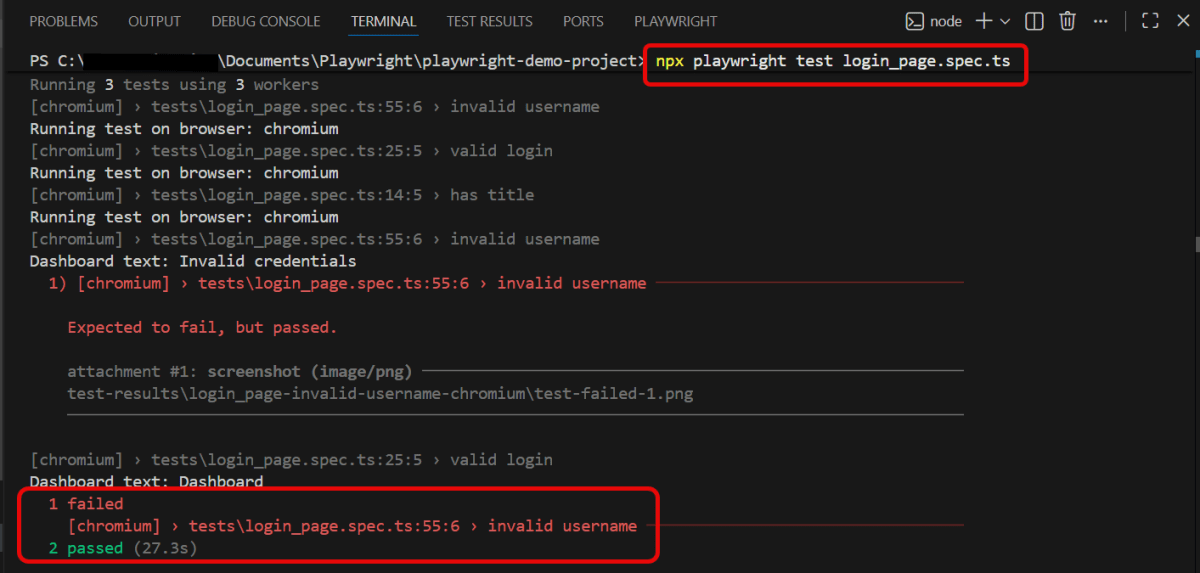The height and width of the screenshot is (573, 1200).
Task: Click the terminal scrollbar thumb
Action: (1195, 244)
